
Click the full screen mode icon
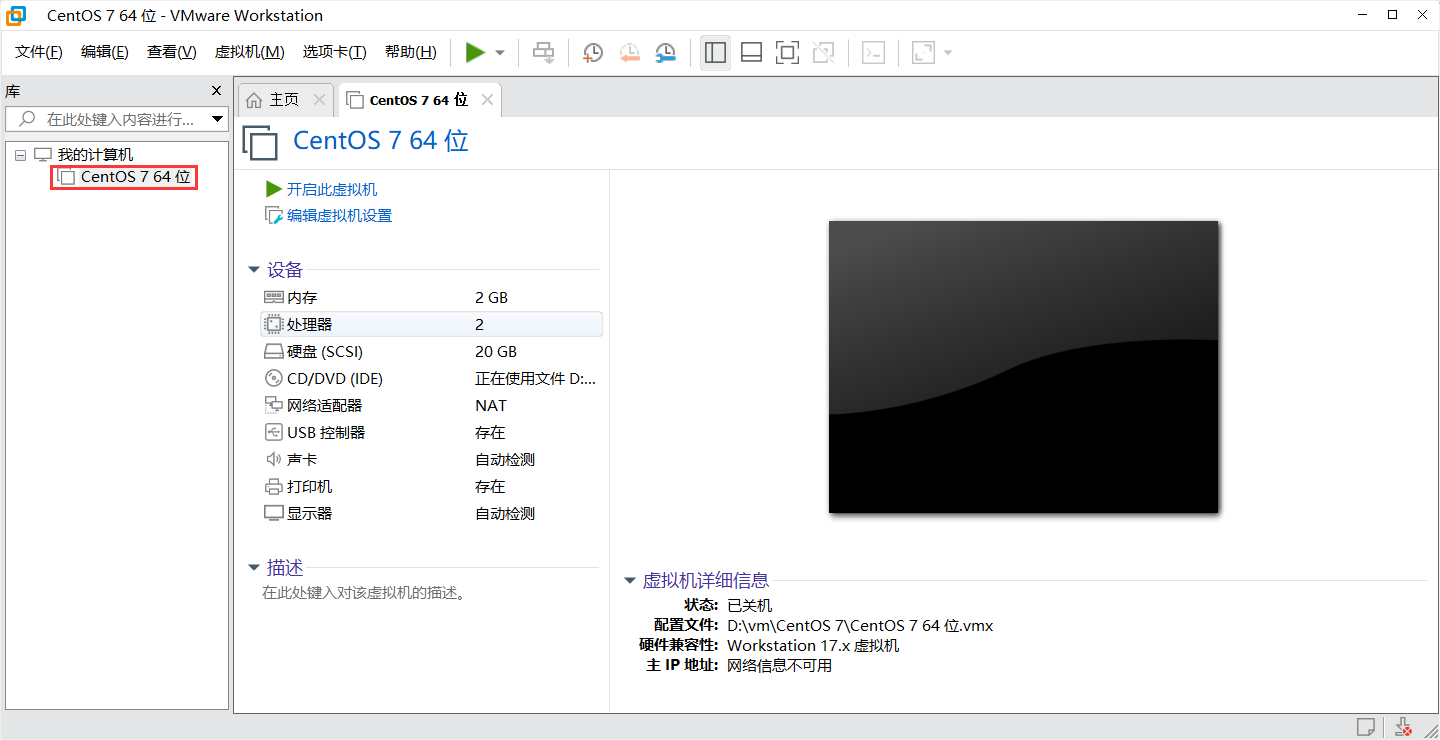(788, 52)
